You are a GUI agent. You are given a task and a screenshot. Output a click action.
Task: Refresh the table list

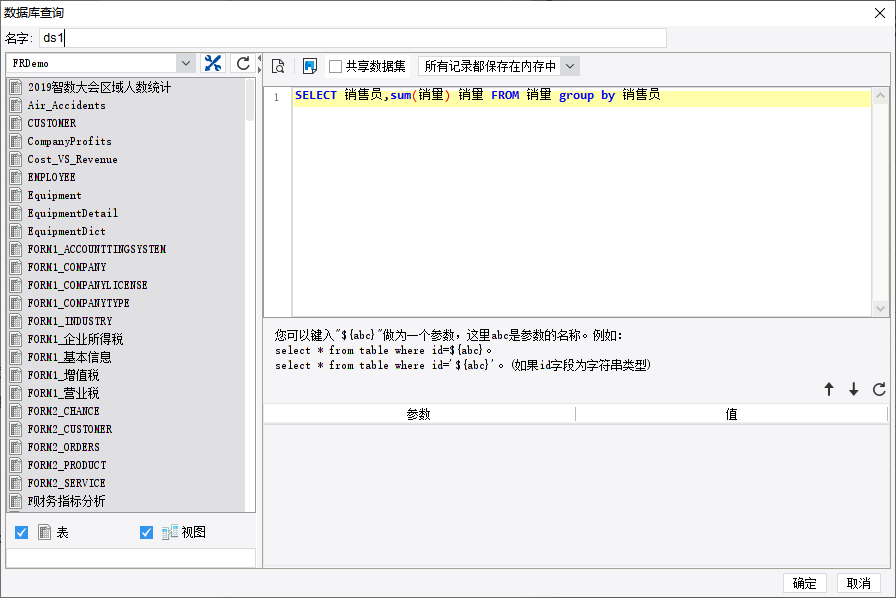tap(243, 63)
